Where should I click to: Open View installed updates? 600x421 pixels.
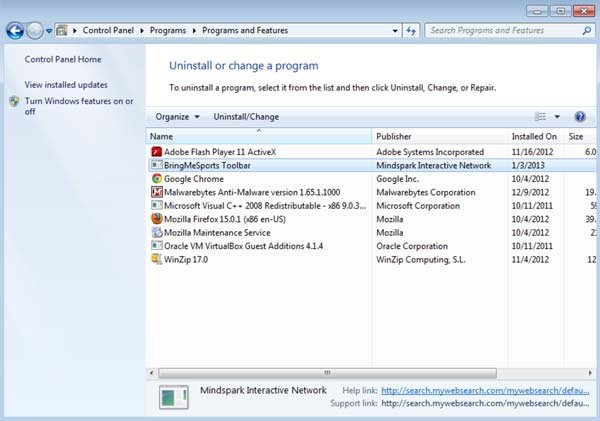66,85
